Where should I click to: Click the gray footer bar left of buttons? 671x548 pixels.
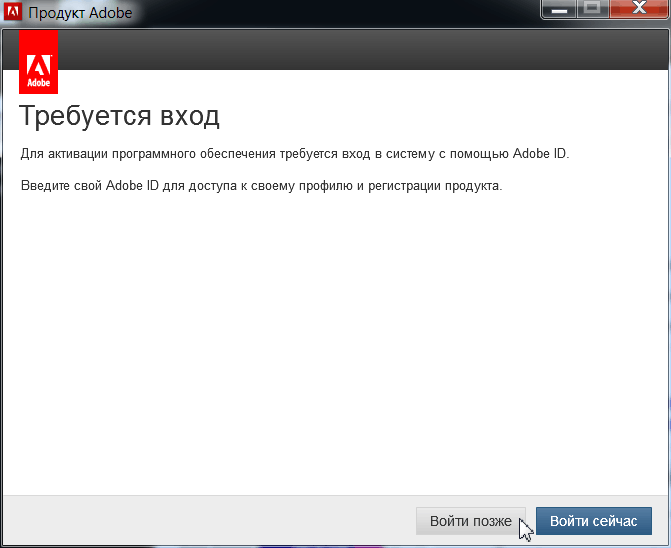pyautogui.click(x=200, y=521)
